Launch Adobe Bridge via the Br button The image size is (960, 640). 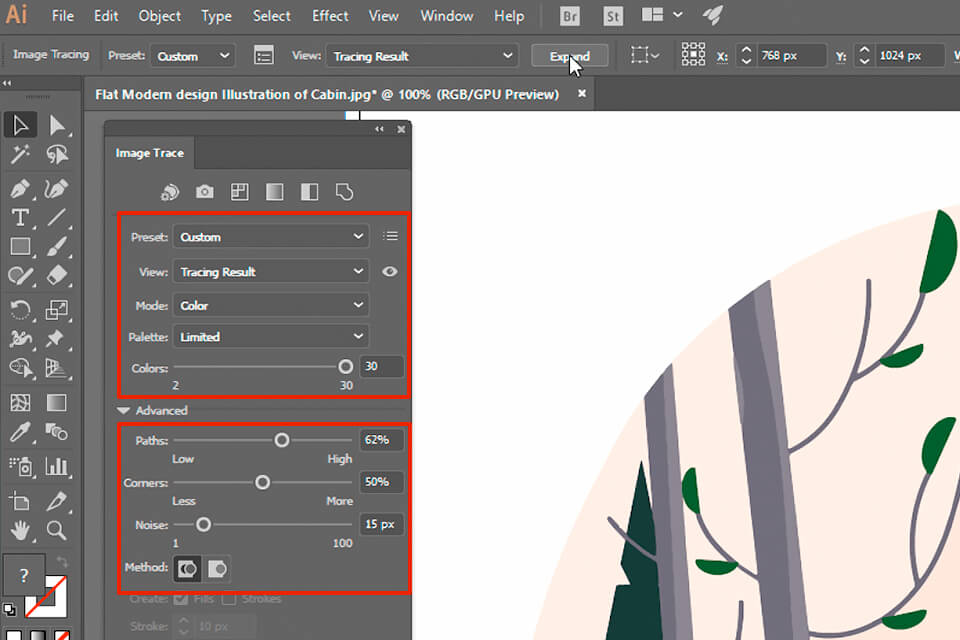[569, 16]
